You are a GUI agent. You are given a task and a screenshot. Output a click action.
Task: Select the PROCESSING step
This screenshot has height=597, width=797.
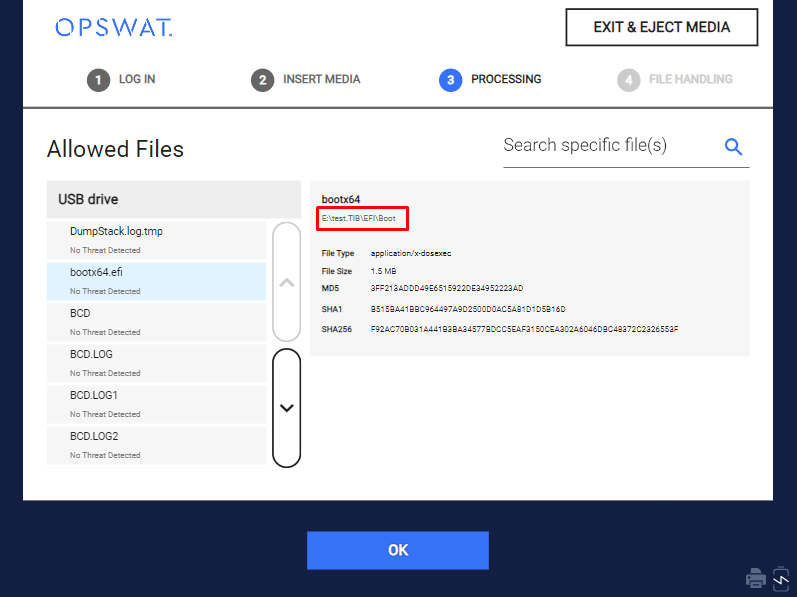pos(490,80)
